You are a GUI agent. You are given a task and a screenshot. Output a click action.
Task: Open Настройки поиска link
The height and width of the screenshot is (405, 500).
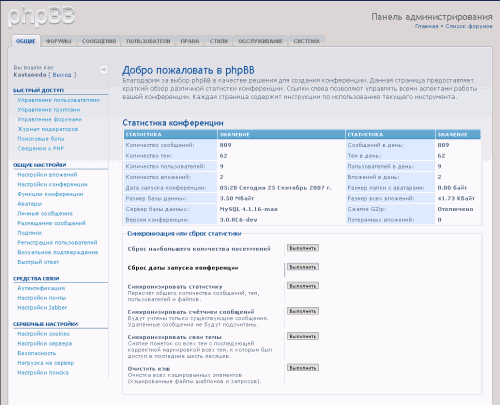(43, 372)
